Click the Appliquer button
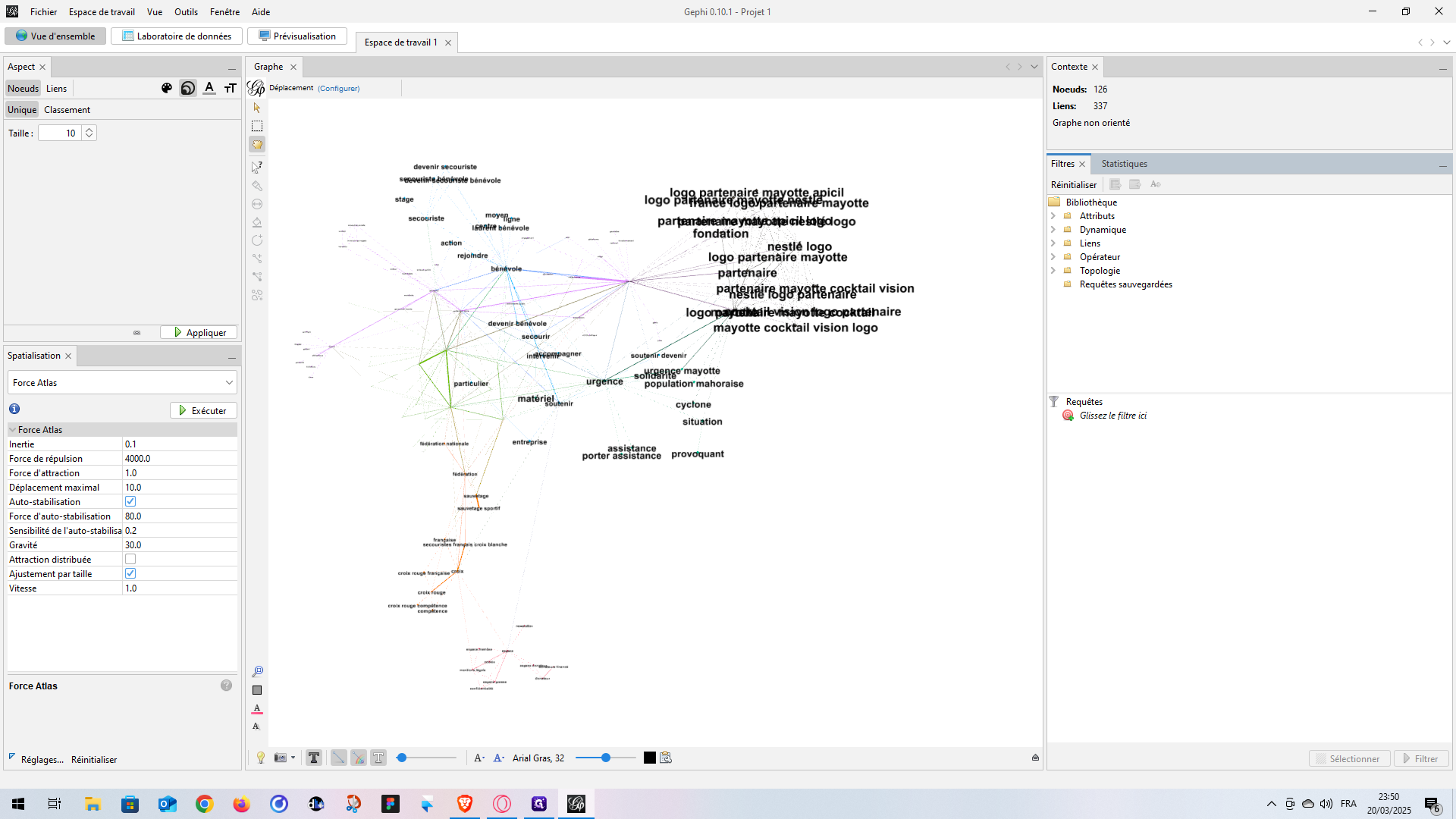Viewport: 1456px width, 819px height. click(199, 332)
